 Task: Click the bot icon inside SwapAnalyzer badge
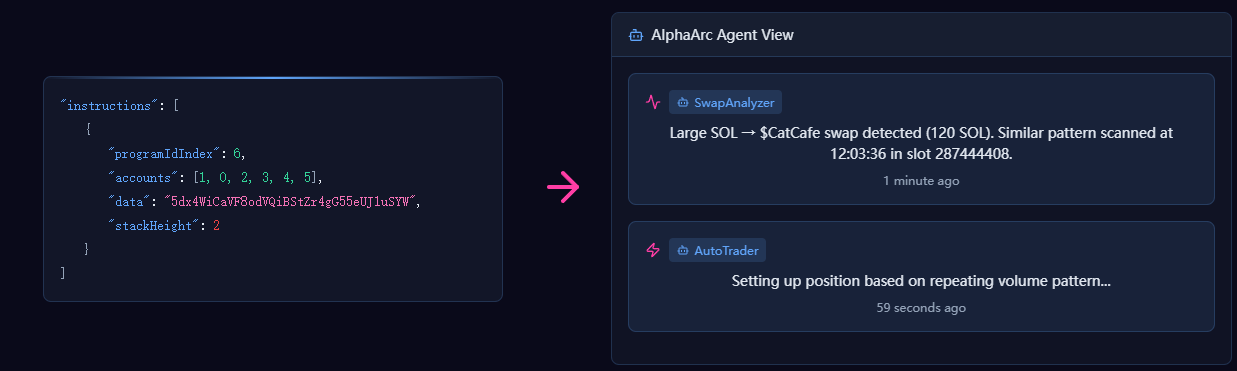click(683, 102)
